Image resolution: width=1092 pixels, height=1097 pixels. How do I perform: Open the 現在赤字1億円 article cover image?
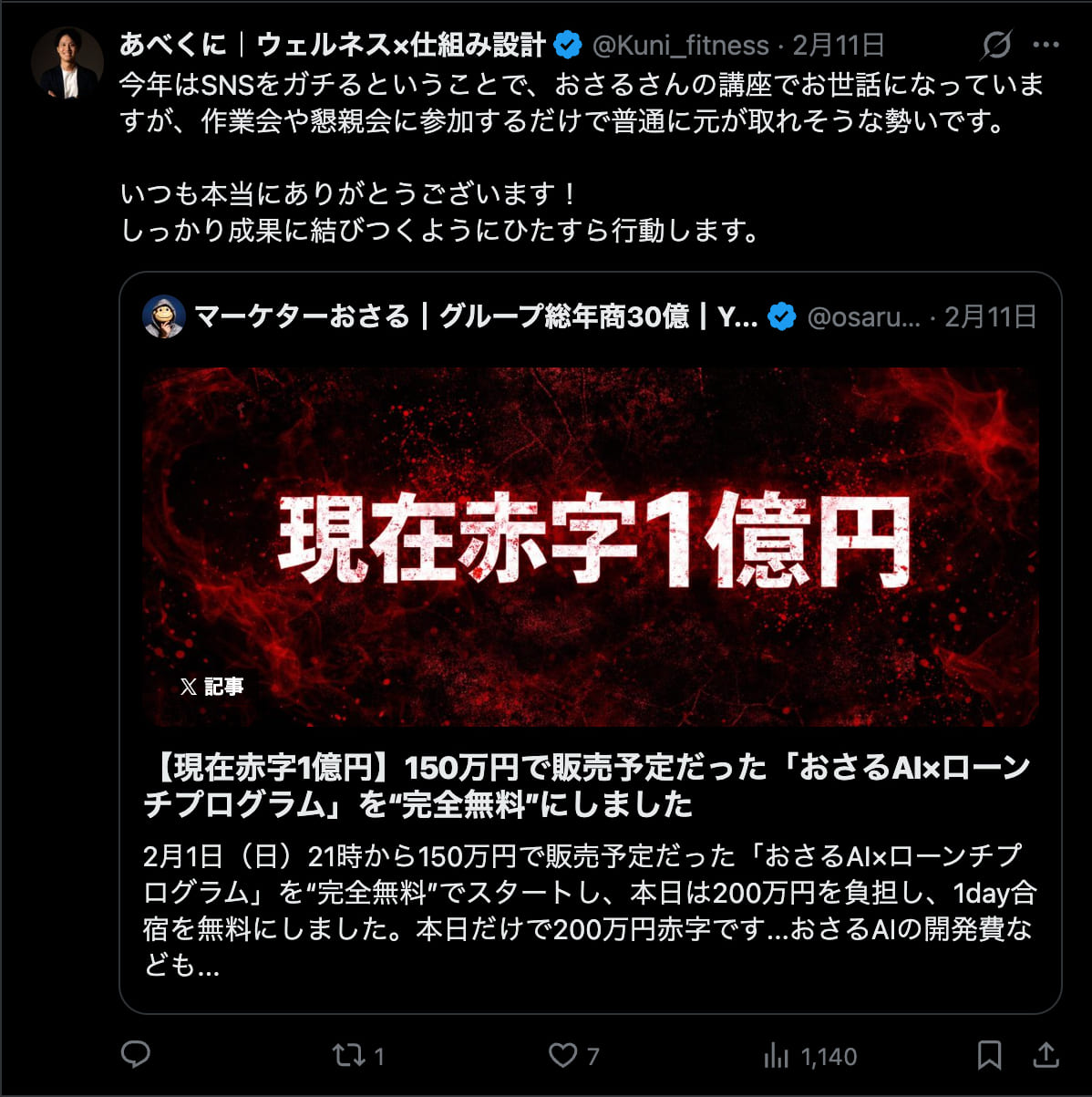coord(591,546)
